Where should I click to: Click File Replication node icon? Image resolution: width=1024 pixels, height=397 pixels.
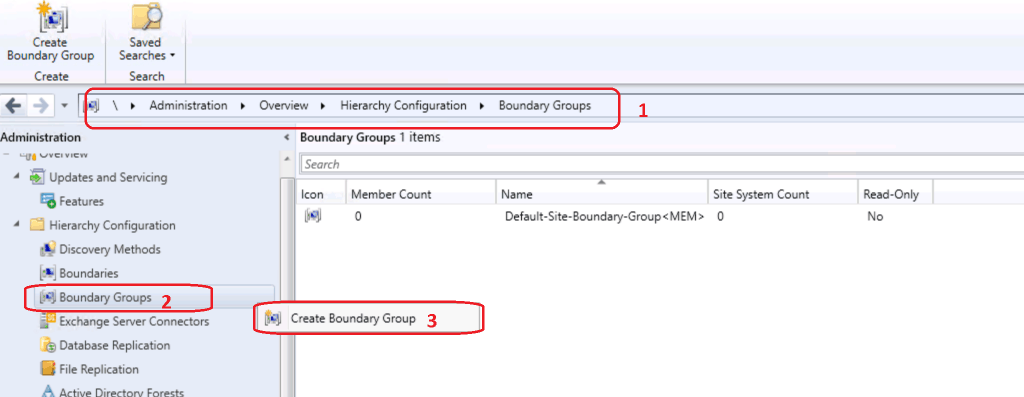[x=48, y=369]
